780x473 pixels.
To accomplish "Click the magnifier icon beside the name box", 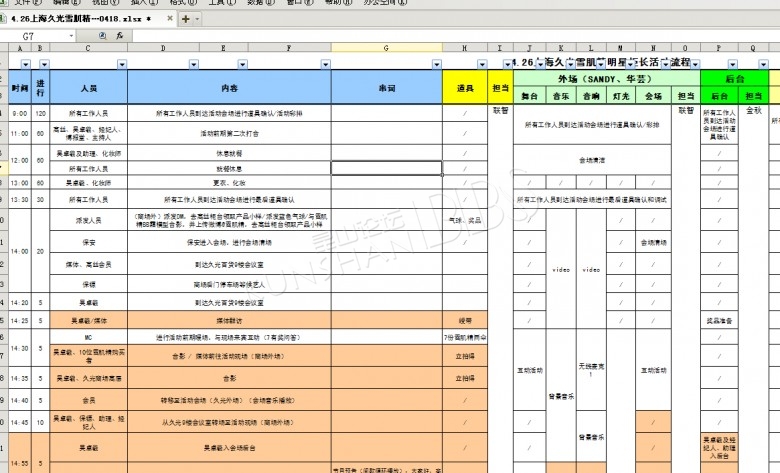I will click(102, 36).
